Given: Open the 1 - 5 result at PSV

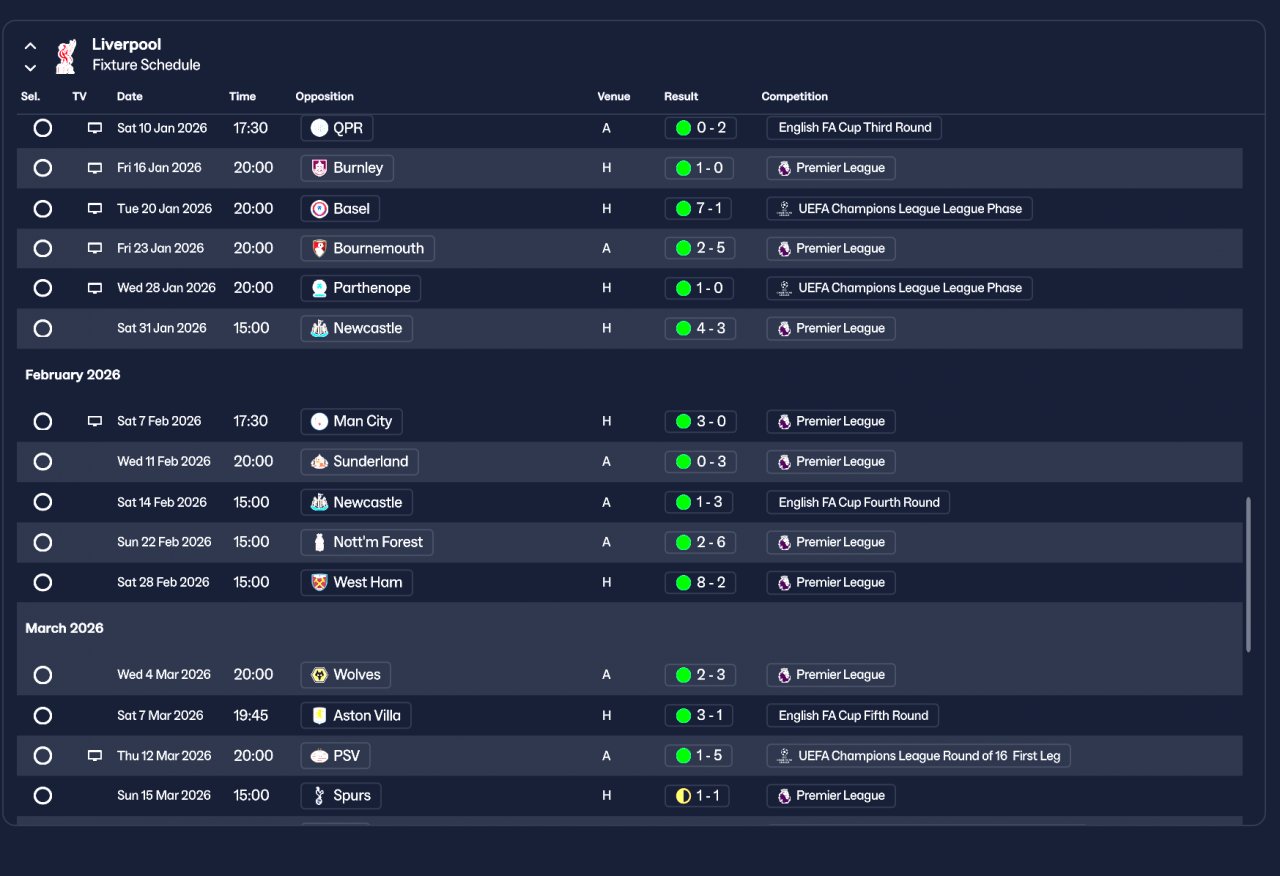Looking at the screenshot, I should click(x=700, y=756).
